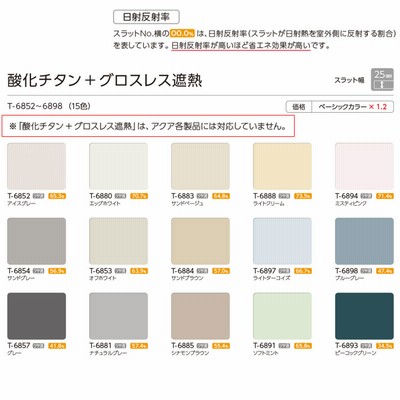Select the T-6898 Blue Gray swatch

click(x=364, y=241)
